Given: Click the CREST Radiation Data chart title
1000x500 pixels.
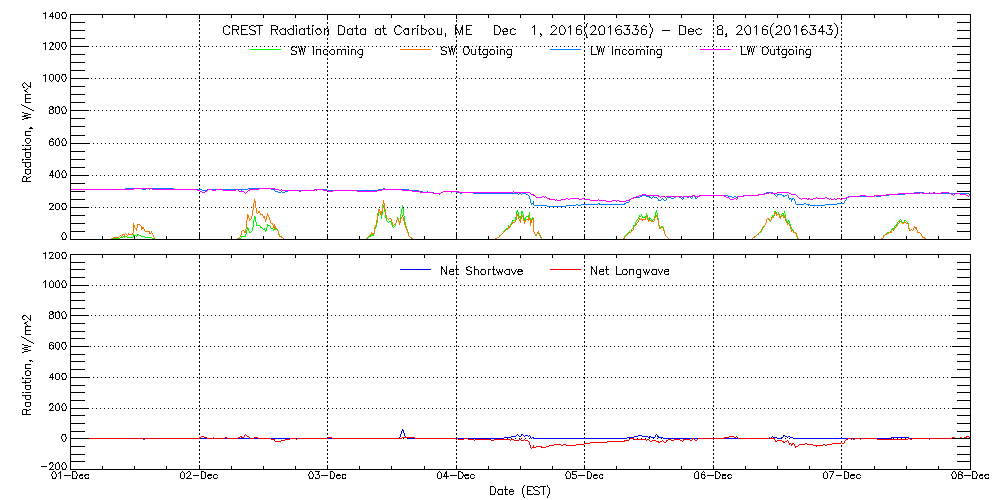Looking at the screenshot, I should coord(530,31).
